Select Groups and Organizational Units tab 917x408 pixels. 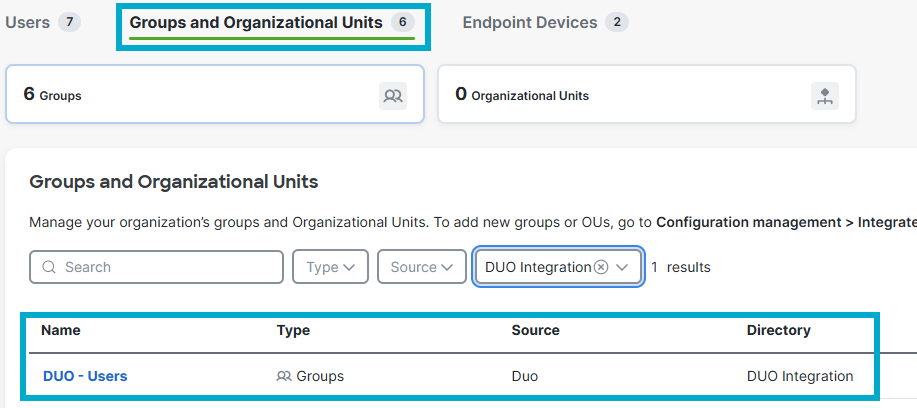(x=272, y=23)
